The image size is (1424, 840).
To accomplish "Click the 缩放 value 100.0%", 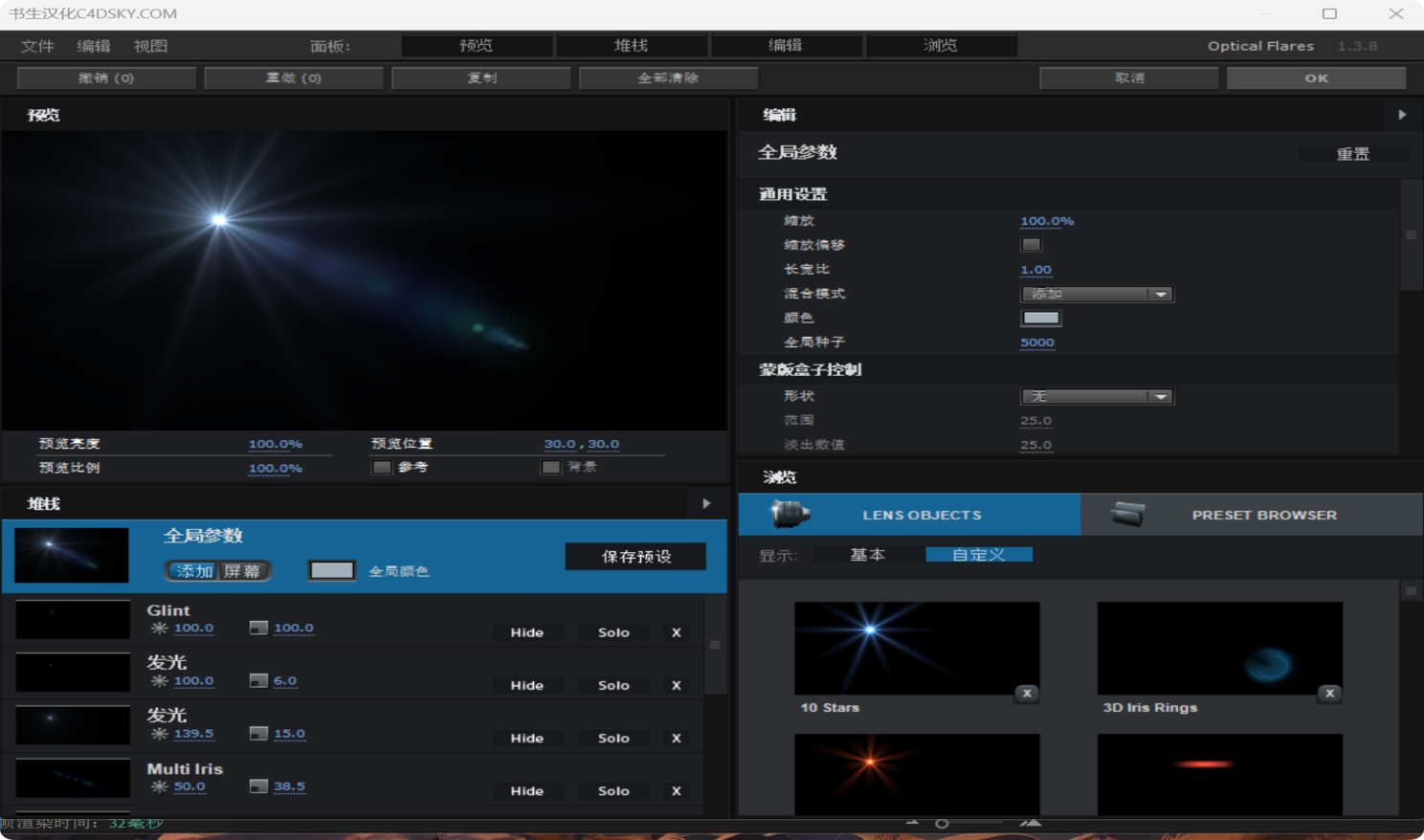I will [1047, 221].
